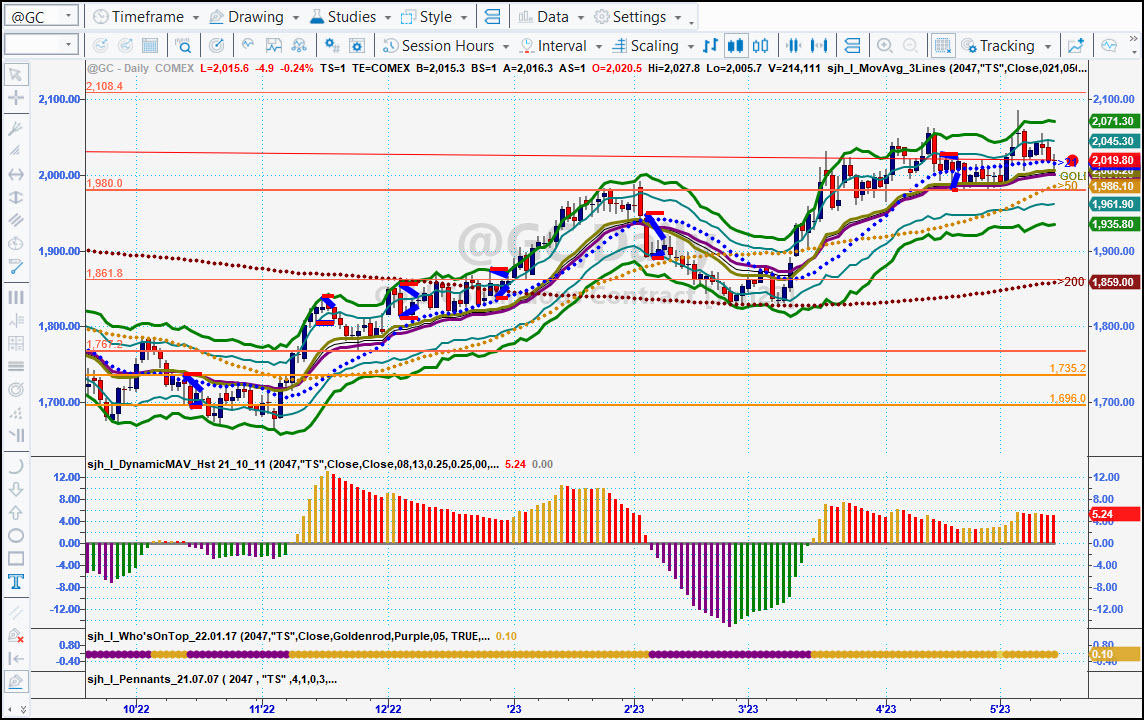Select the Text drawing tool

pyautogui.click(x=15, y=581)
